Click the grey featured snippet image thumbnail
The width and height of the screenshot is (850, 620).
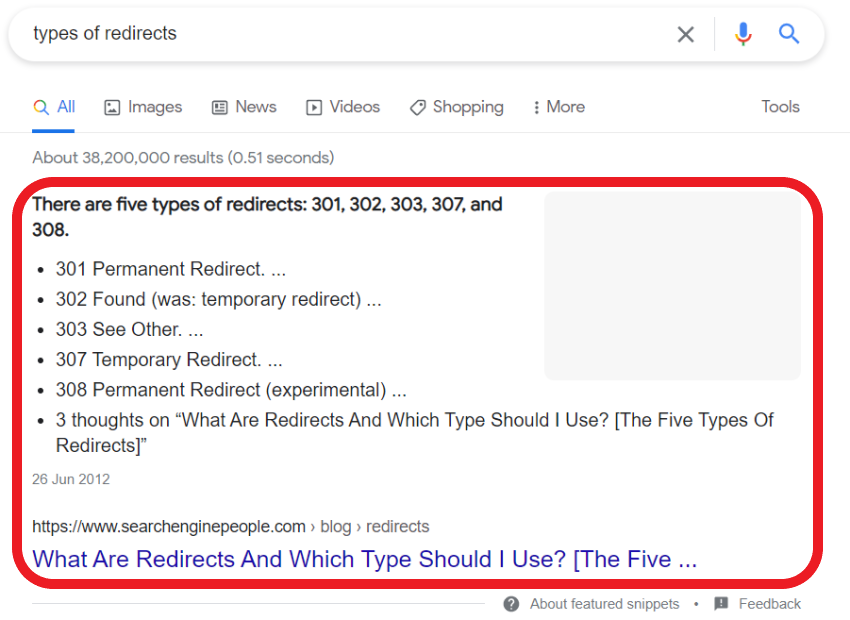(x=672, y=286)
